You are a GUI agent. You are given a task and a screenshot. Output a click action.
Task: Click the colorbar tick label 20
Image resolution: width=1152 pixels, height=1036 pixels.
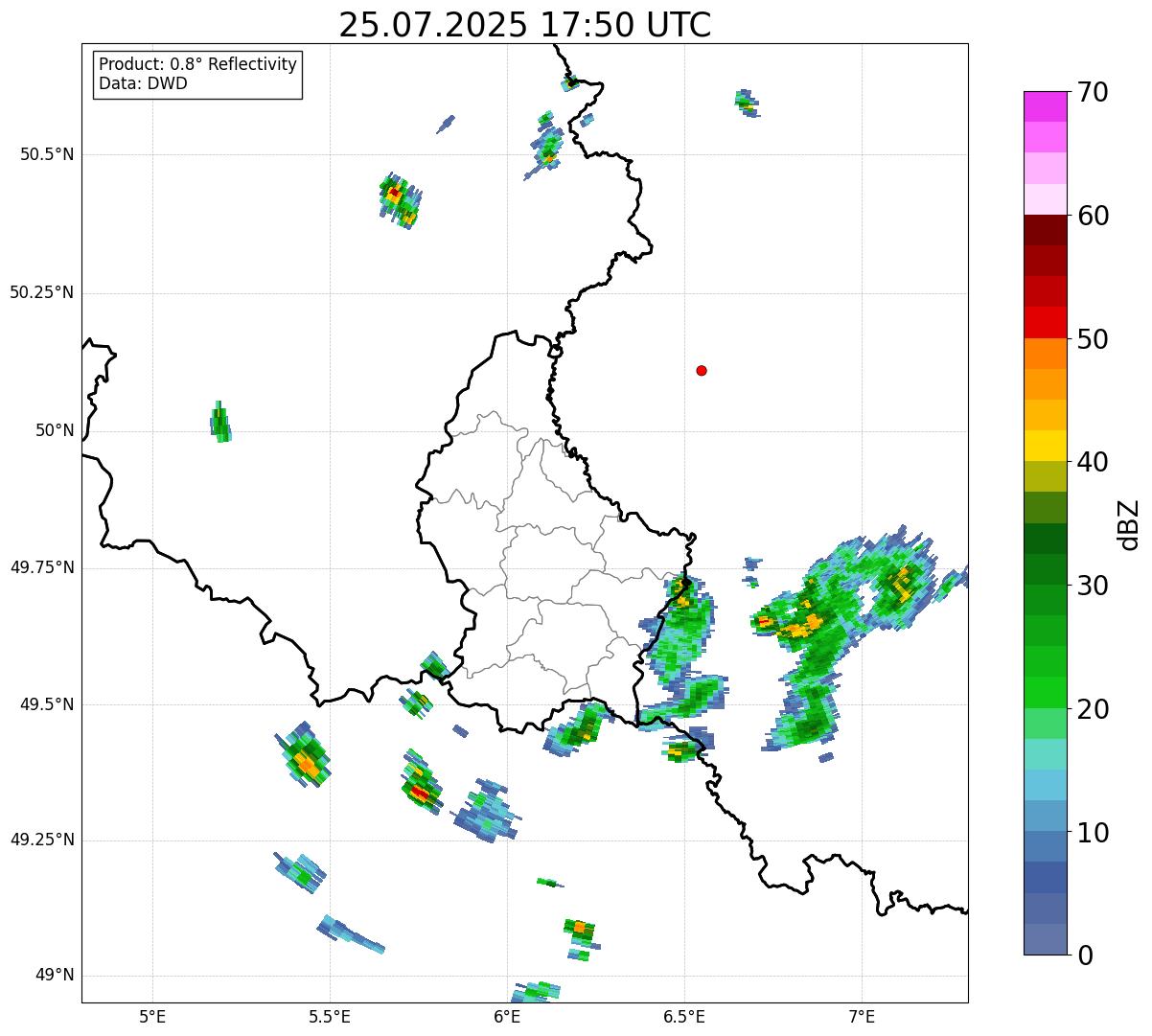pos(1093,709)
